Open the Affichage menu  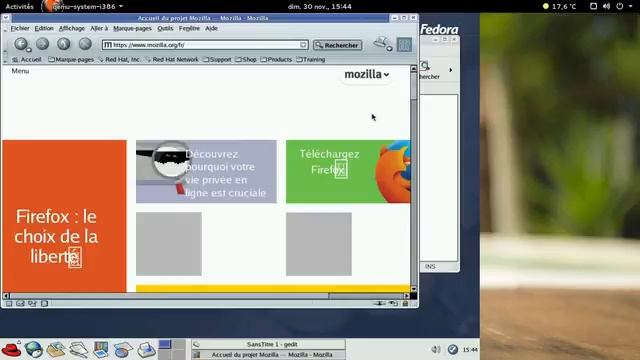(x=72, y=28)
